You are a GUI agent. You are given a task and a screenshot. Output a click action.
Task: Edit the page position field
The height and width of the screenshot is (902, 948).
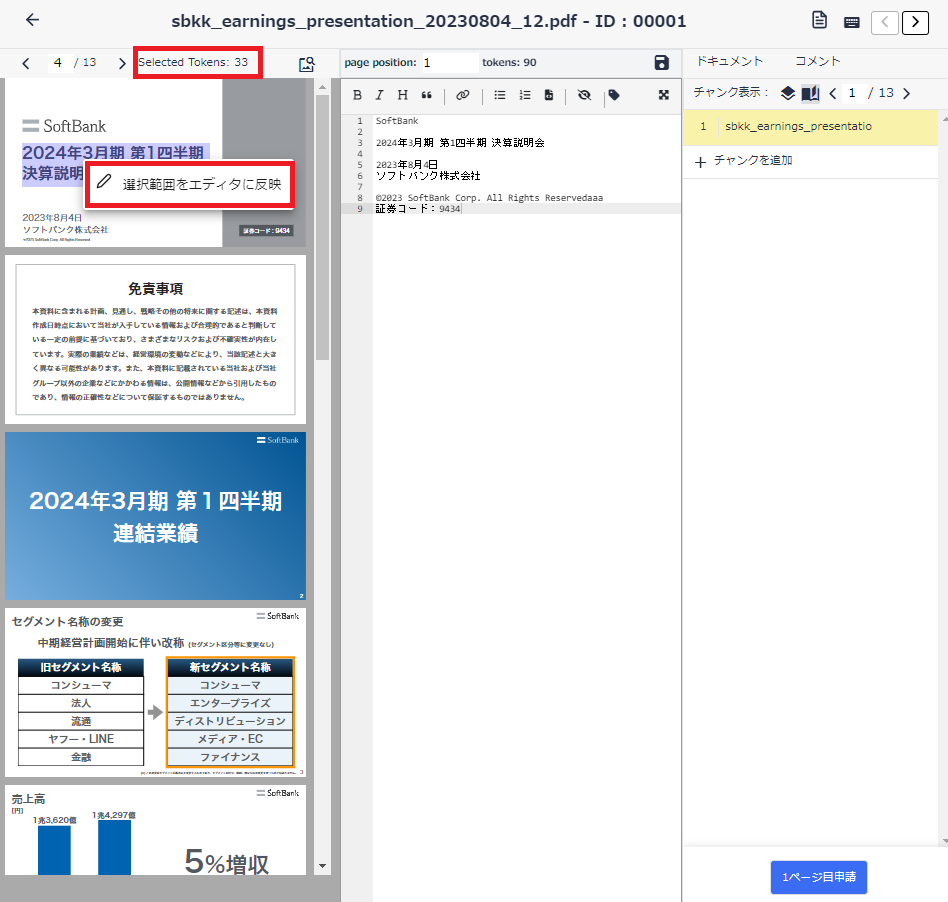(x=450, y=62)
